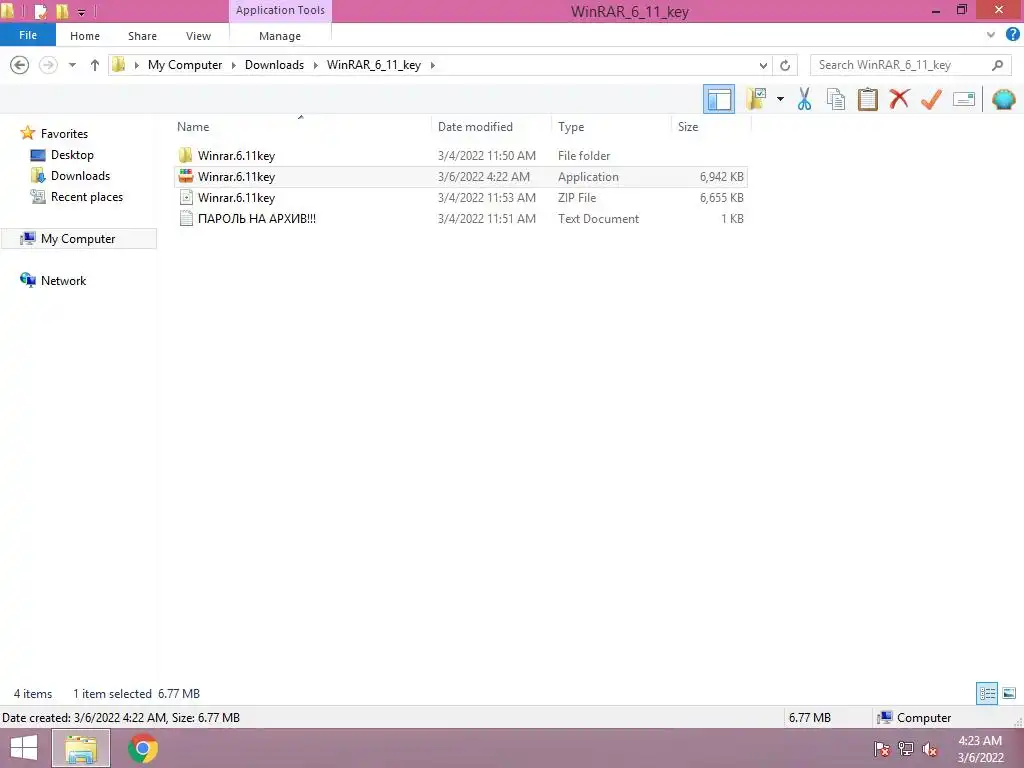Paste using the clipboard icon
Image resolution: width=1024 pixels, height=768 pixels.
[868, 99]
